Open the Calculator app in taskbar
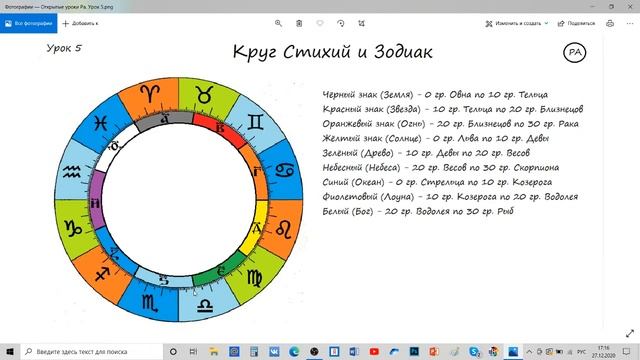Screen dimensions: 640x360 click(x=254, y=351)
